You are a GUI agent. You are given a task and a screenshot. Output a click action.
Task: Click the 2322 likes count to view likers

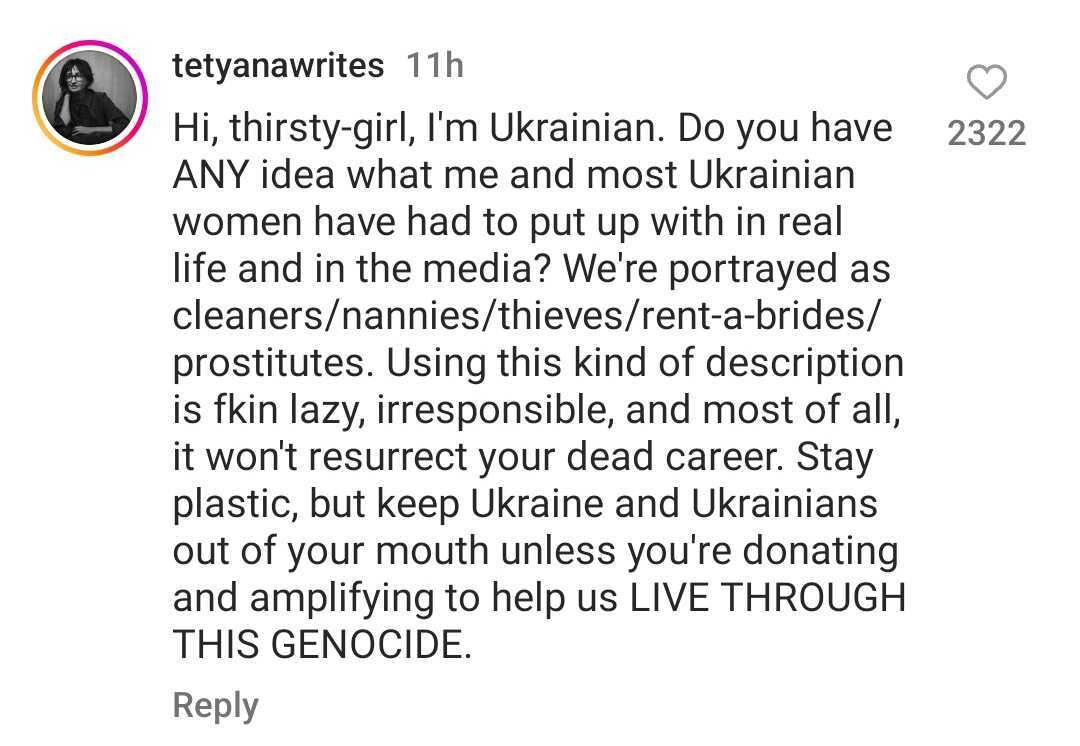[x=987, y=133]
